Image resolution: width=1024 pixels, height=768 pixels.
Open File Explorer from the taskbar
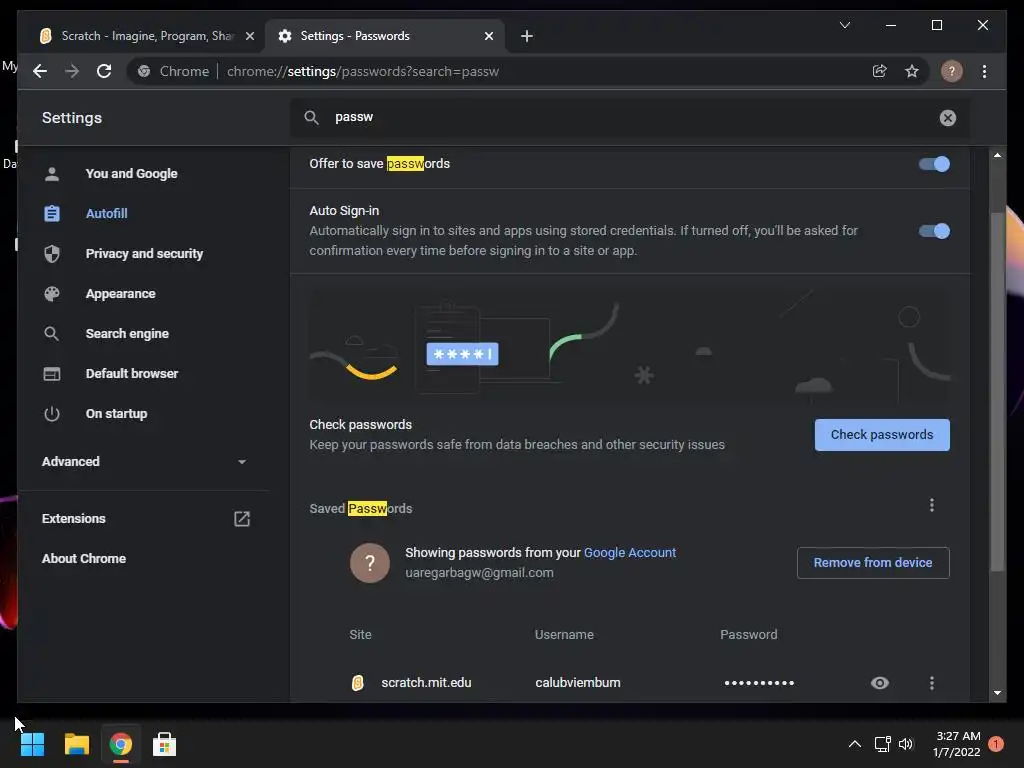click(x=76, y=744)
